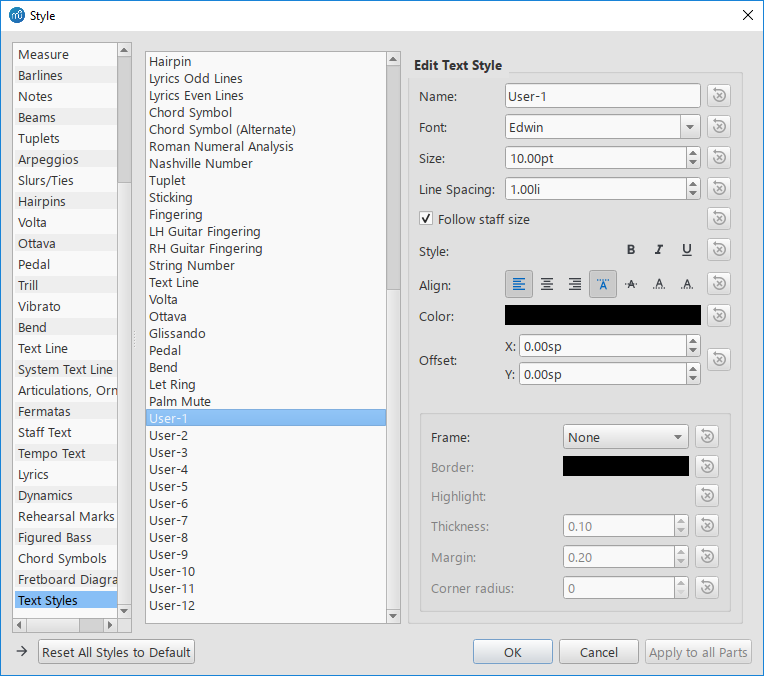
Task: Select User-12 text style
Action: (266, 605)
